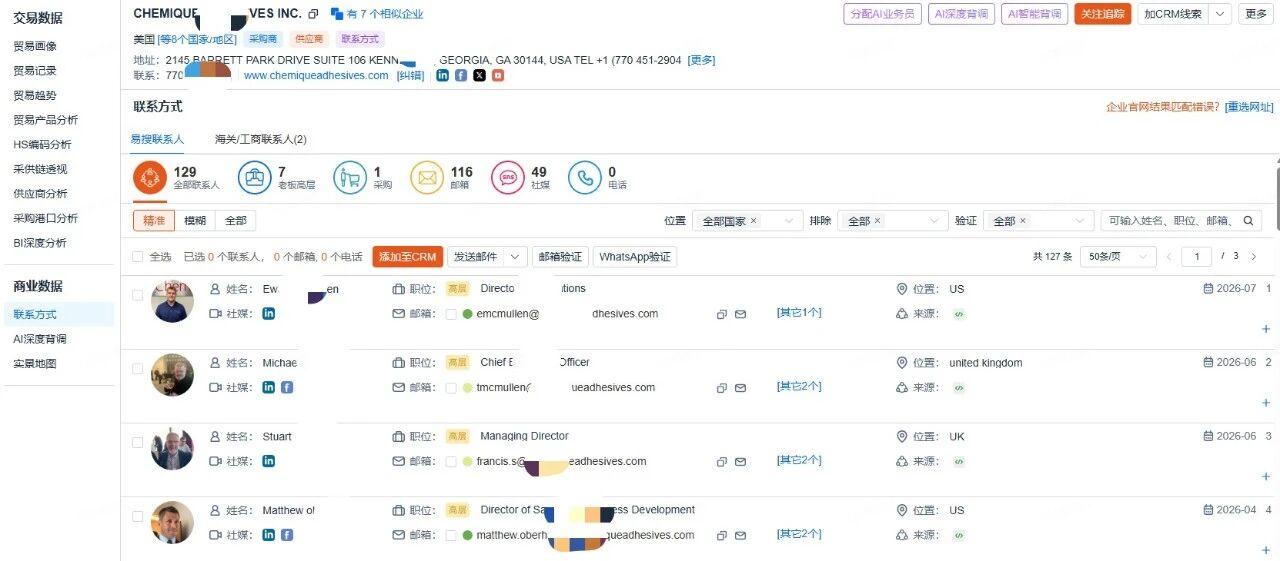Select the 精准 match mode tab
Image resolution: width=1280 pixels, height=561 pixels.
[154, 221]
